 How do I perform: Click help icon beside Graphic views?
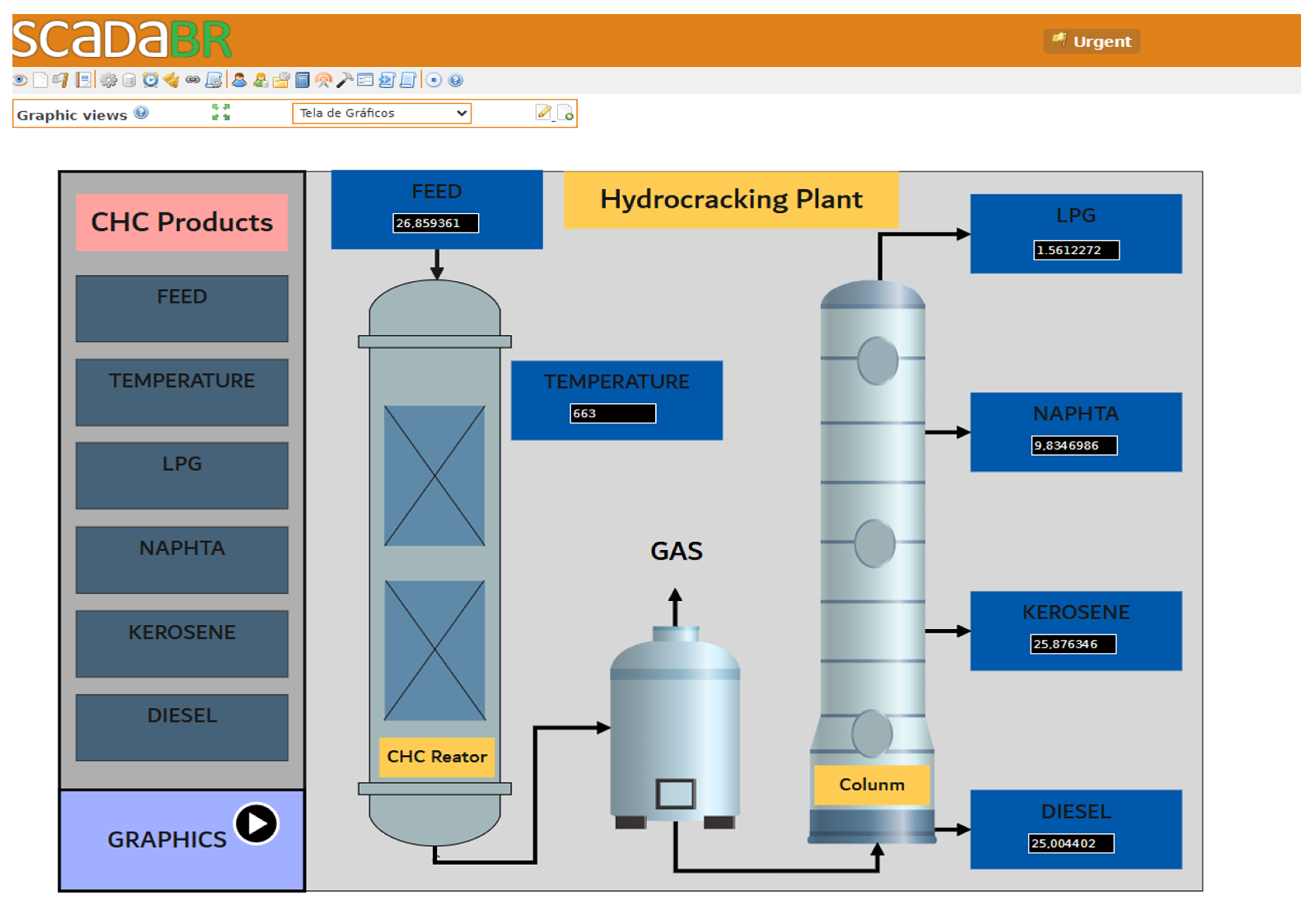pyautogui.click(x=141, y=112)
